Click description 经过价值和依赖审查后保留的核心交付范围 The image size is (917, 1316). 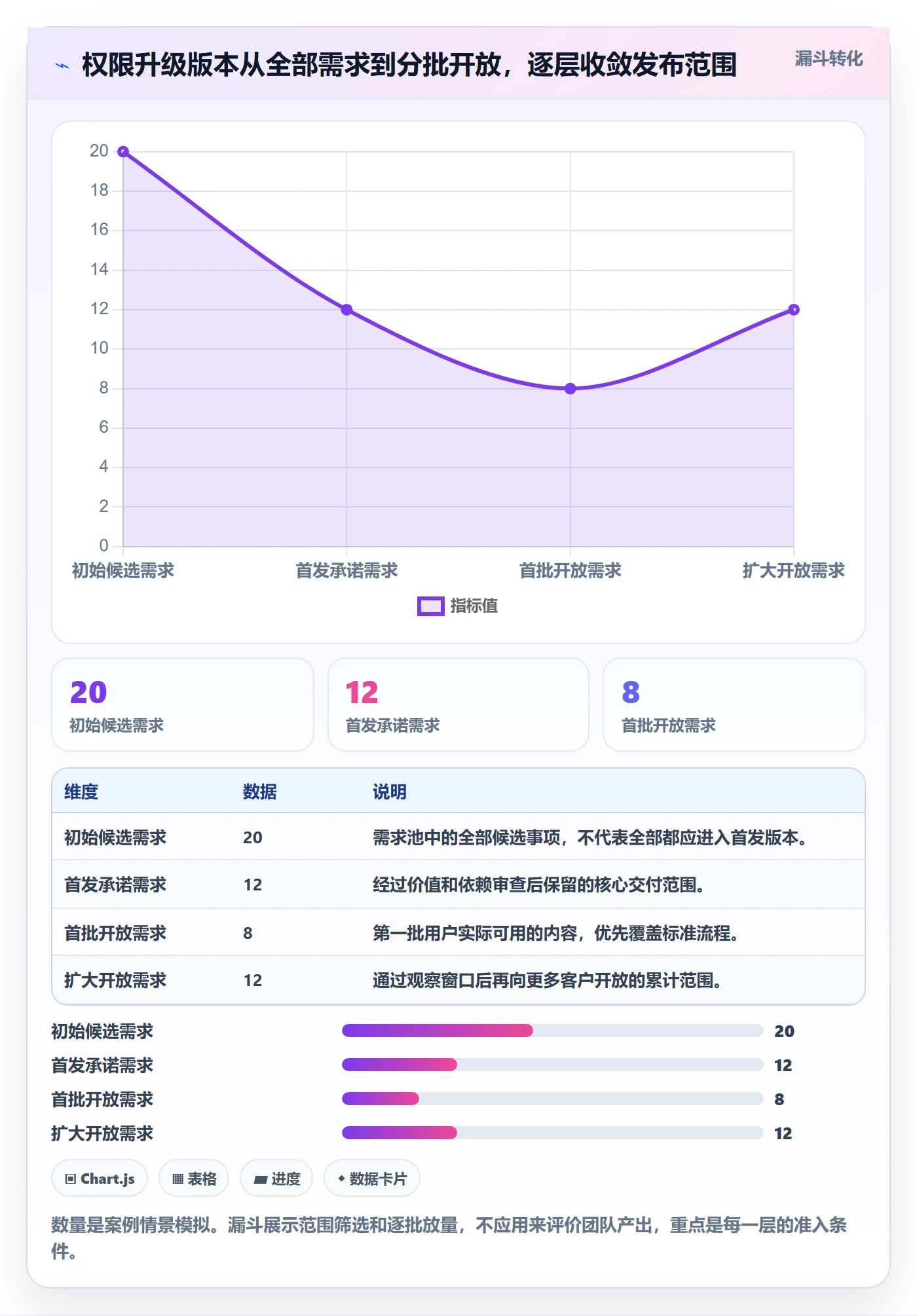pyautogui.click(x=538, y=885)
